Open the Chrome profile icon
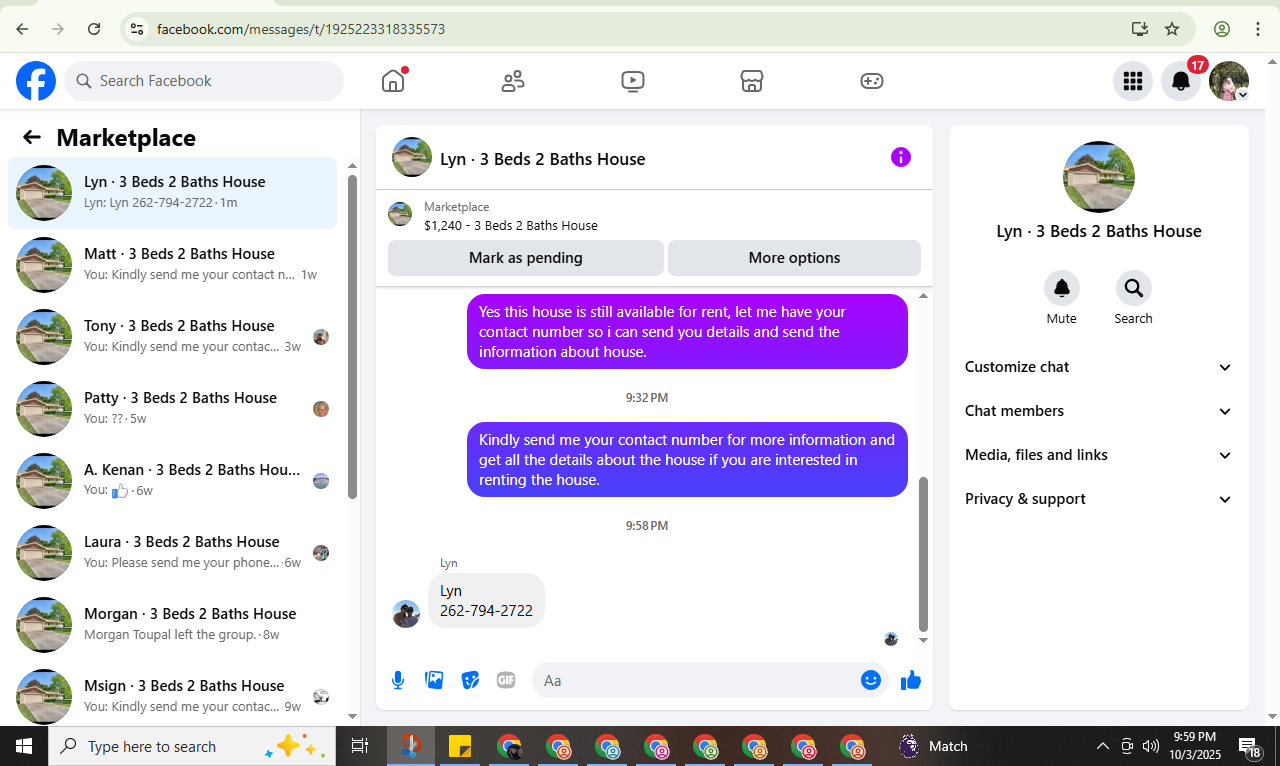This screenshot has width=1280, height=766. pos(1222,29)
